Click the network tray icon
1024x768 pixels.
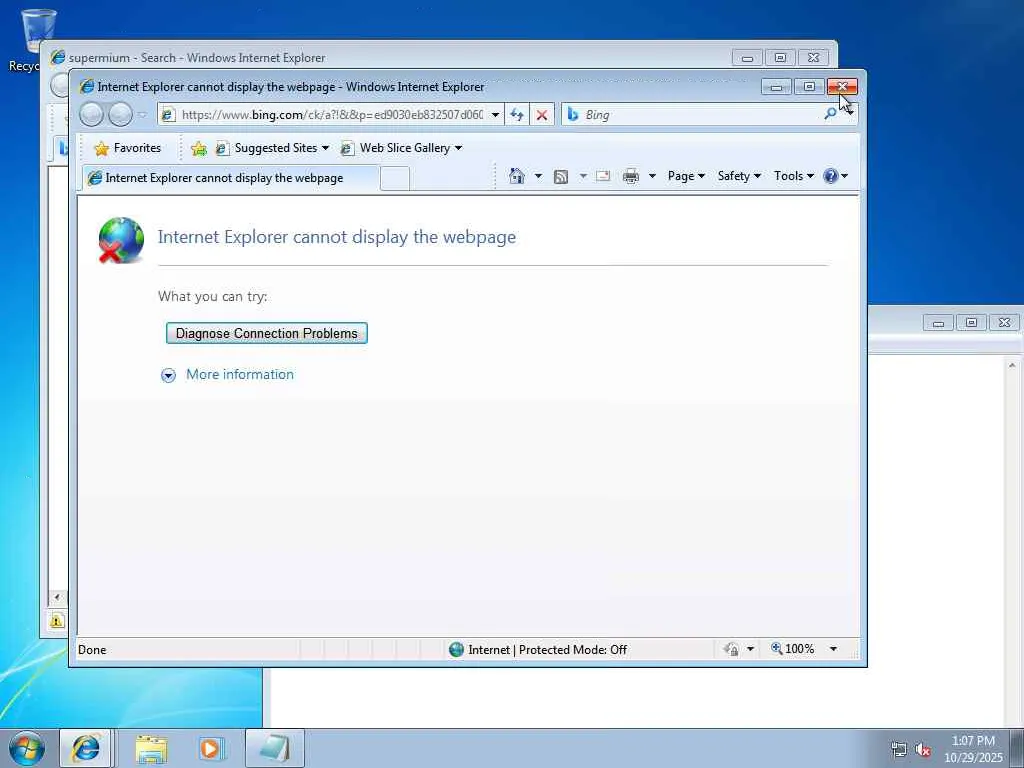[x=899, y=749]
